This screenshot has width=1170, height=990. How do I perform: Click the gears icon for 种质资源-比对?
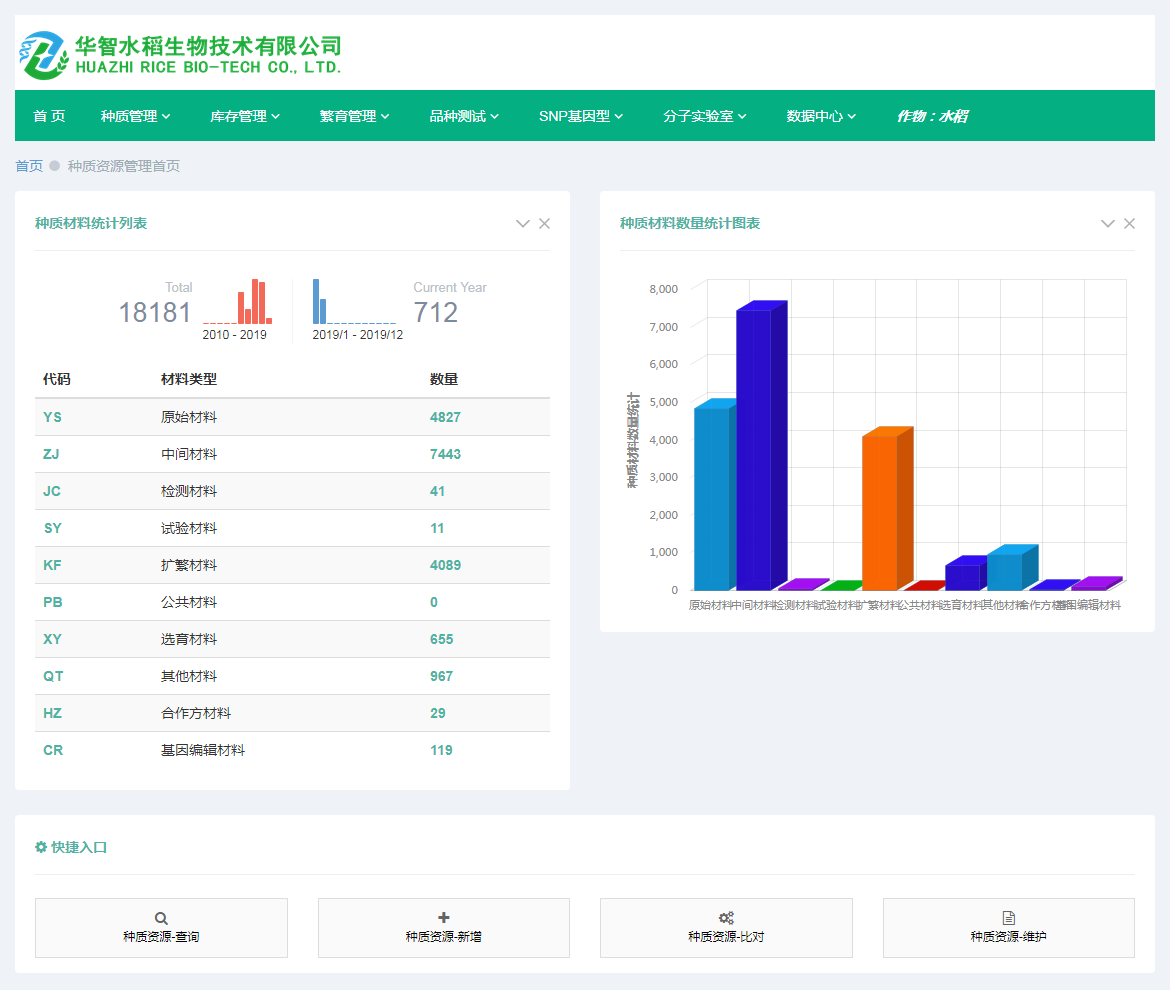point(726,918)
